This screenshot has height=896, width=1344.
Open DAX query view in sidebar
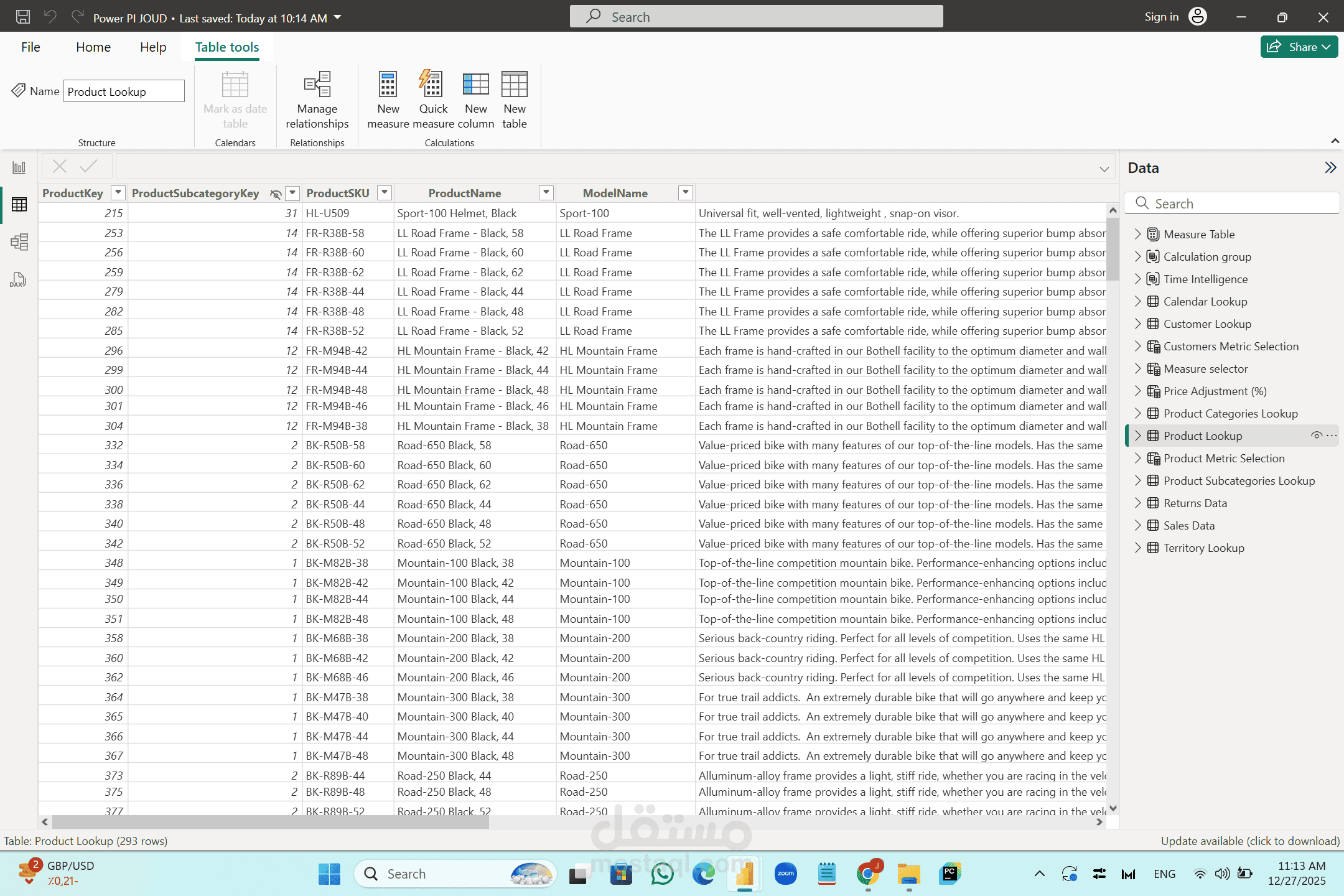[x=19, y=279]
